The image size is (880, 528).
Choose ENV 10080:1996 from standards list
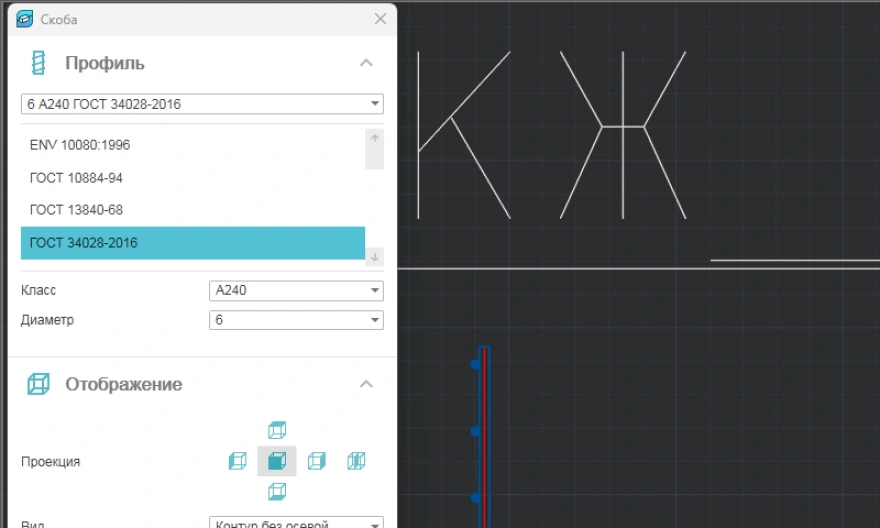pos(80,145)
